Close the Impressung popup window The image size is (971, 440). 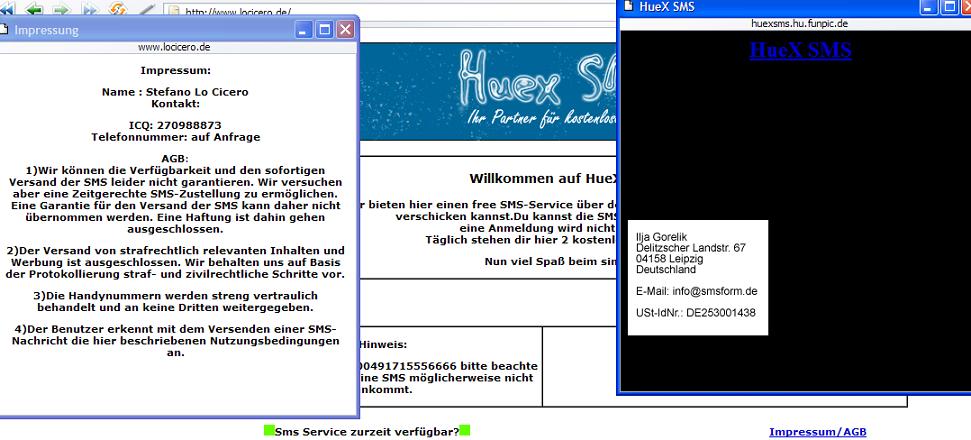pos(345,29)
